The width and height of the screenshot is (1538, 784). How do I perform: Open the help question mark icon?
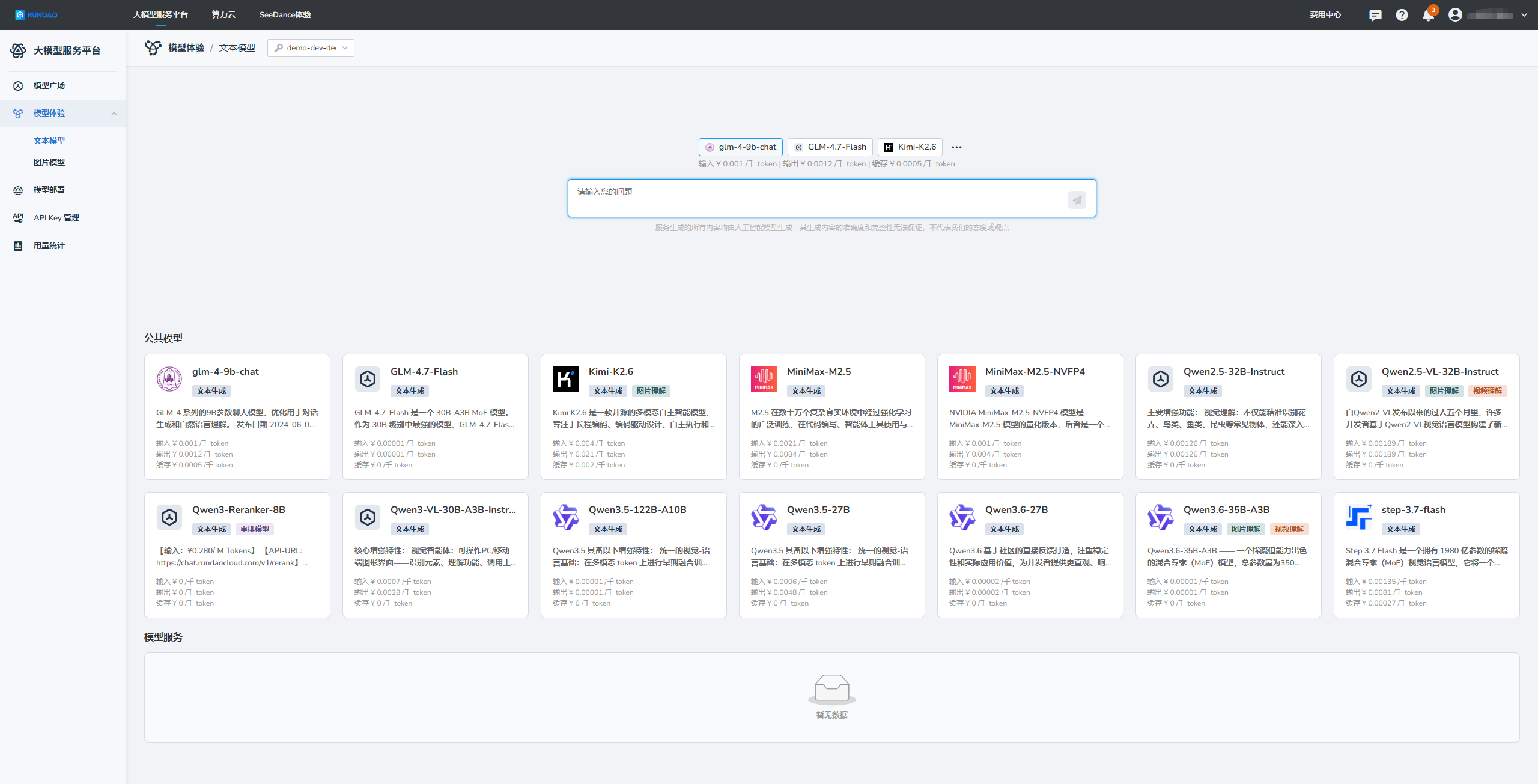[1402, 15]
